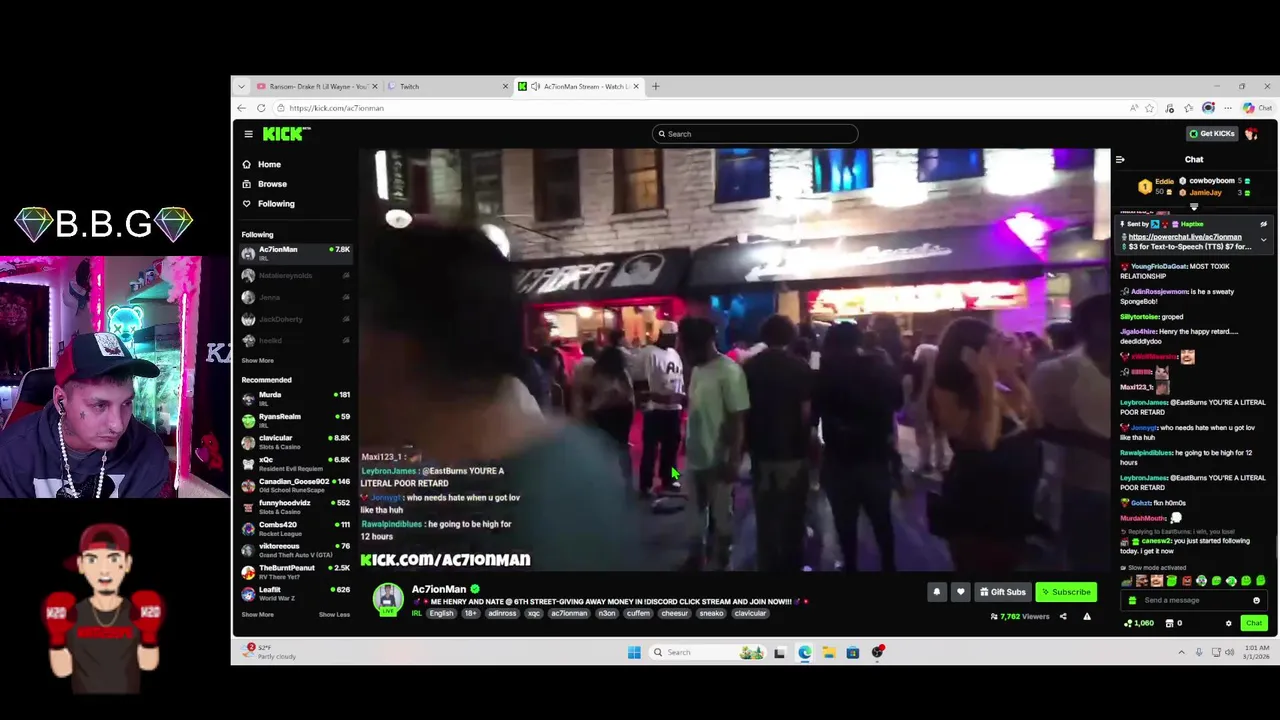Screen dimensions: 1280x720
Task: Open clavicular channel in Recommended
Action: (296, 441)
